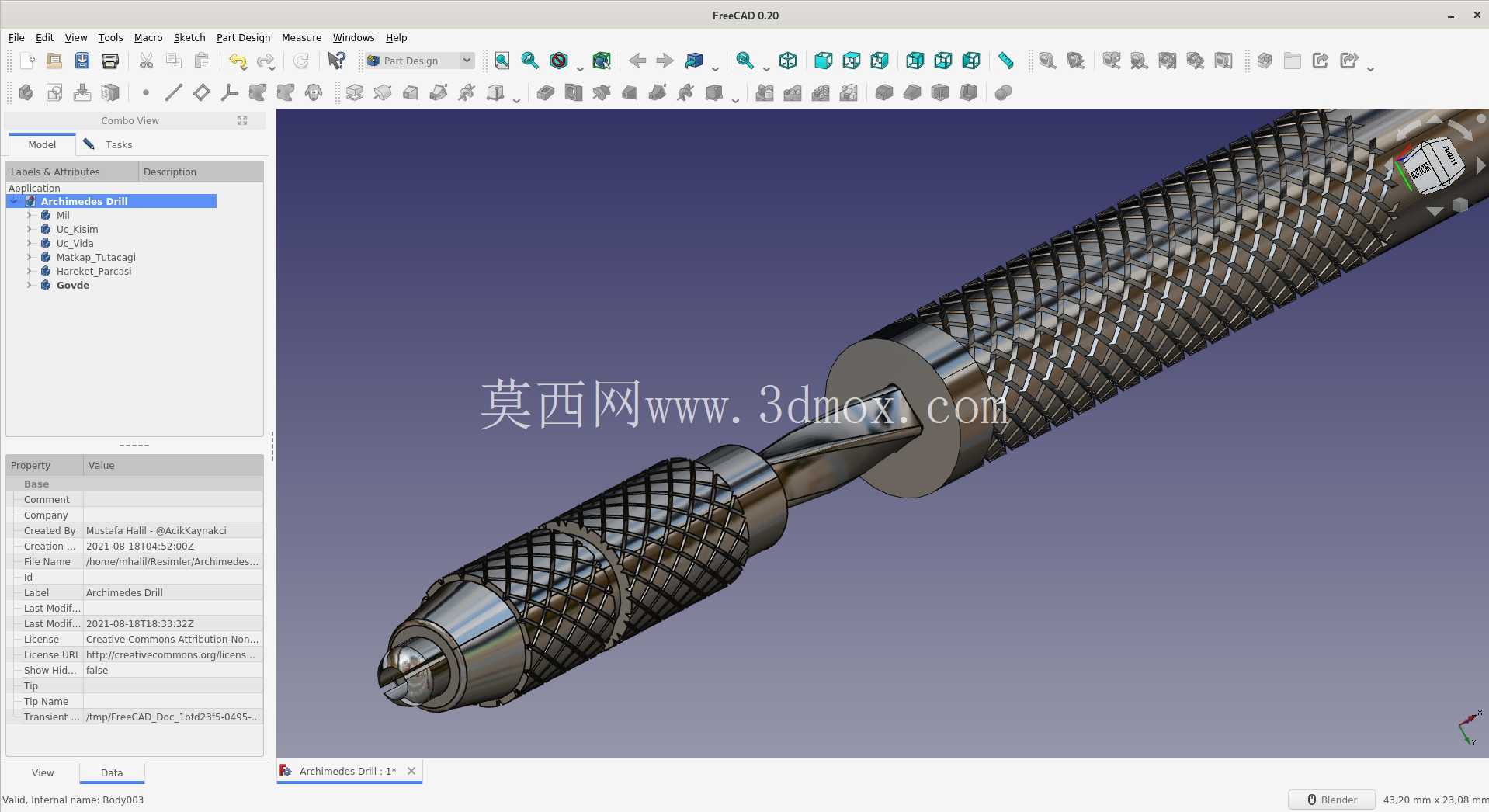
Task: Create a datum plane
Action: coord(202,93)
